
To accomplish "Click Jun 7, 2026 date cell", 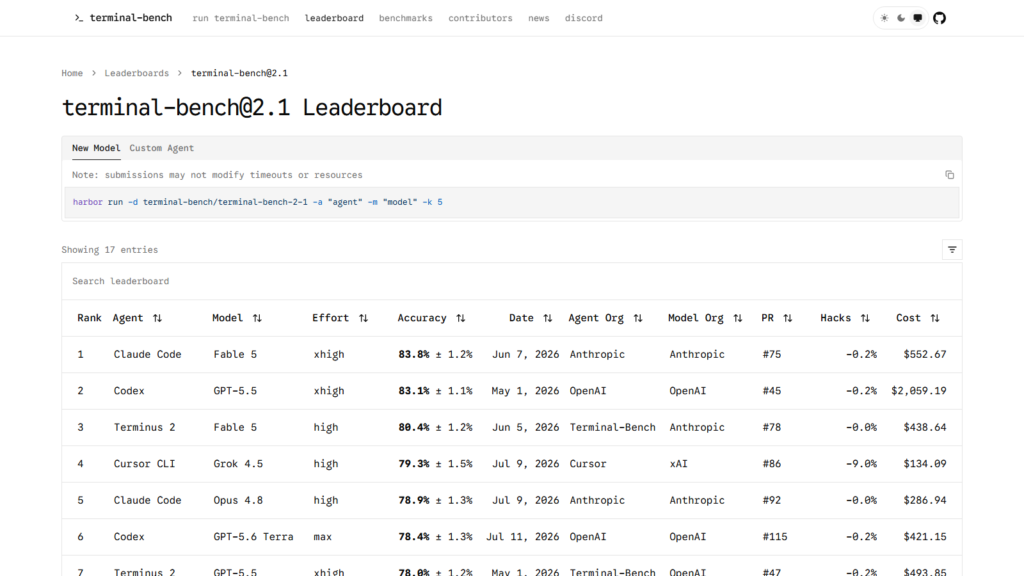I will pos(526,355).
